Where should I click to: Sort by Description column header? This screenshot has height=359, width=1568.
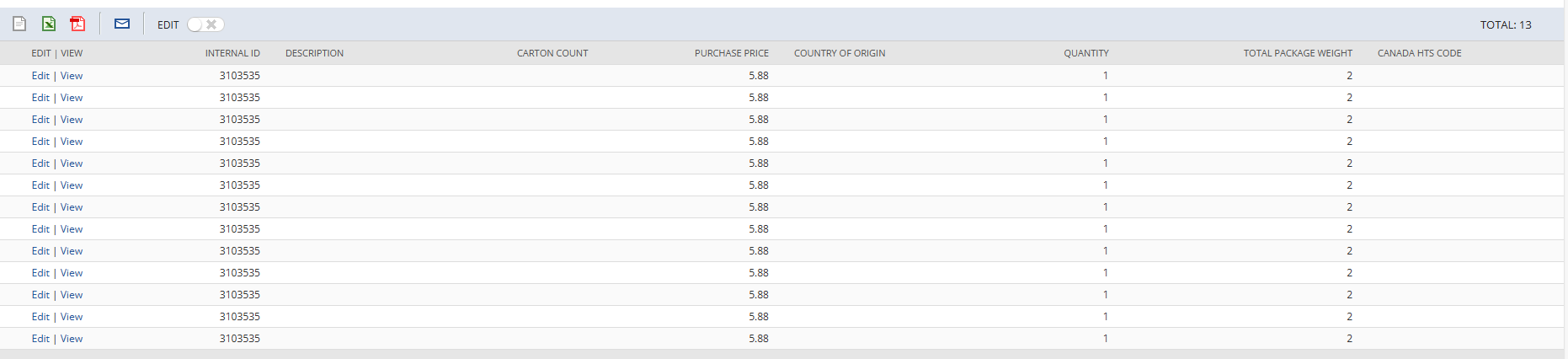click(x=314, y=53)
